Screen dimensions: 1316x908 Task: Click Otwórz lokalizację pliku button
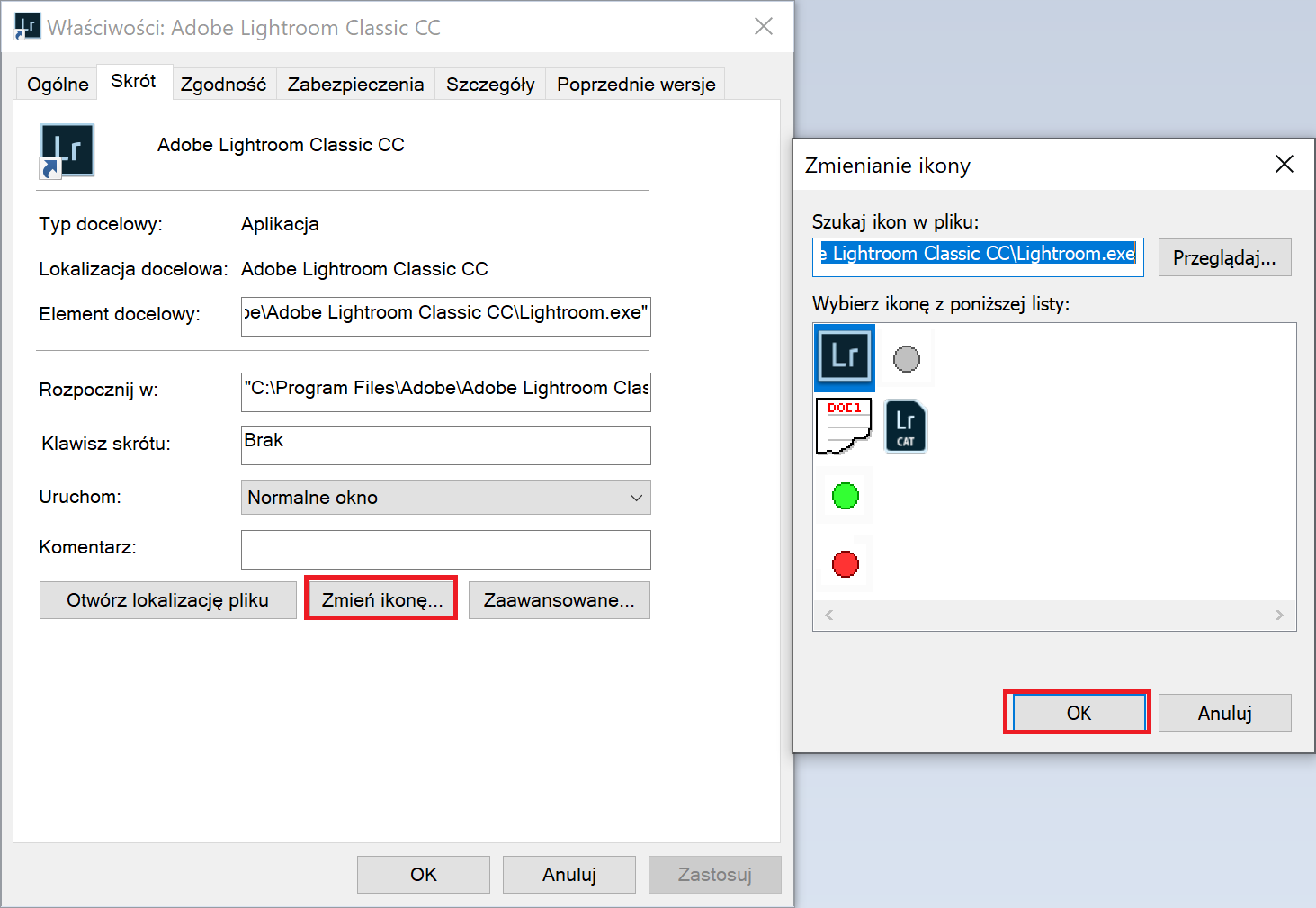[168, 600]
